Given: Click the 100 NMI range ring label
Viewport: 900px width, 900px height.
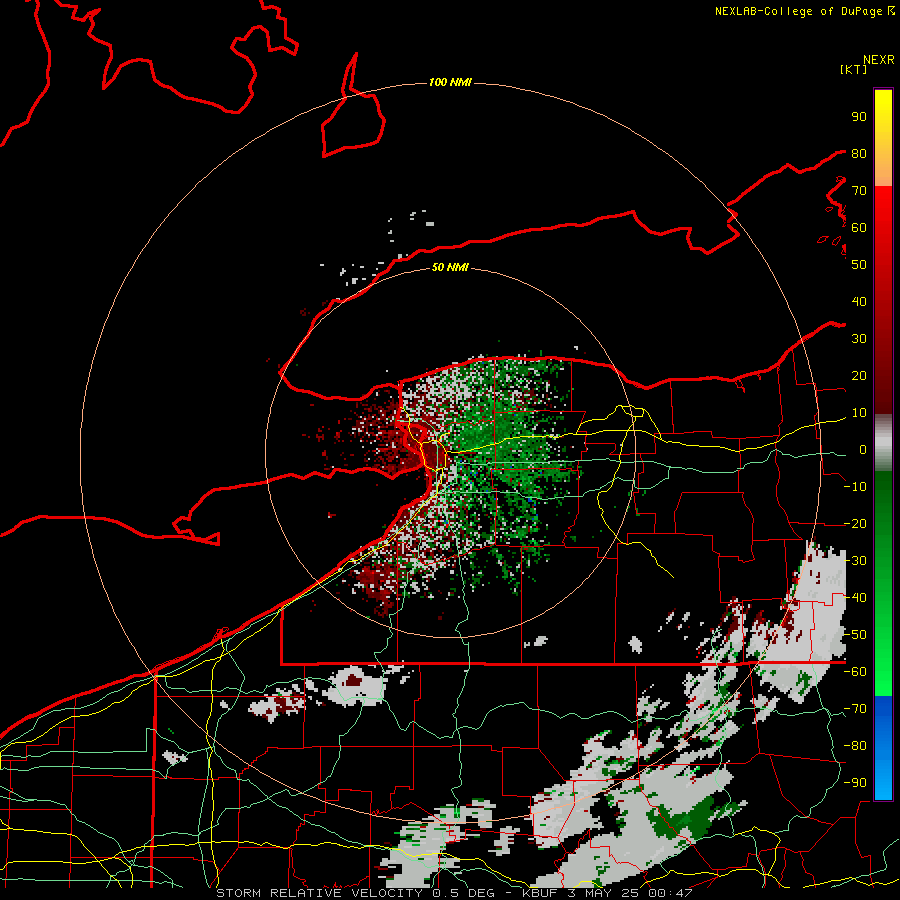Looking at the screenshot, I should (450, 83).
